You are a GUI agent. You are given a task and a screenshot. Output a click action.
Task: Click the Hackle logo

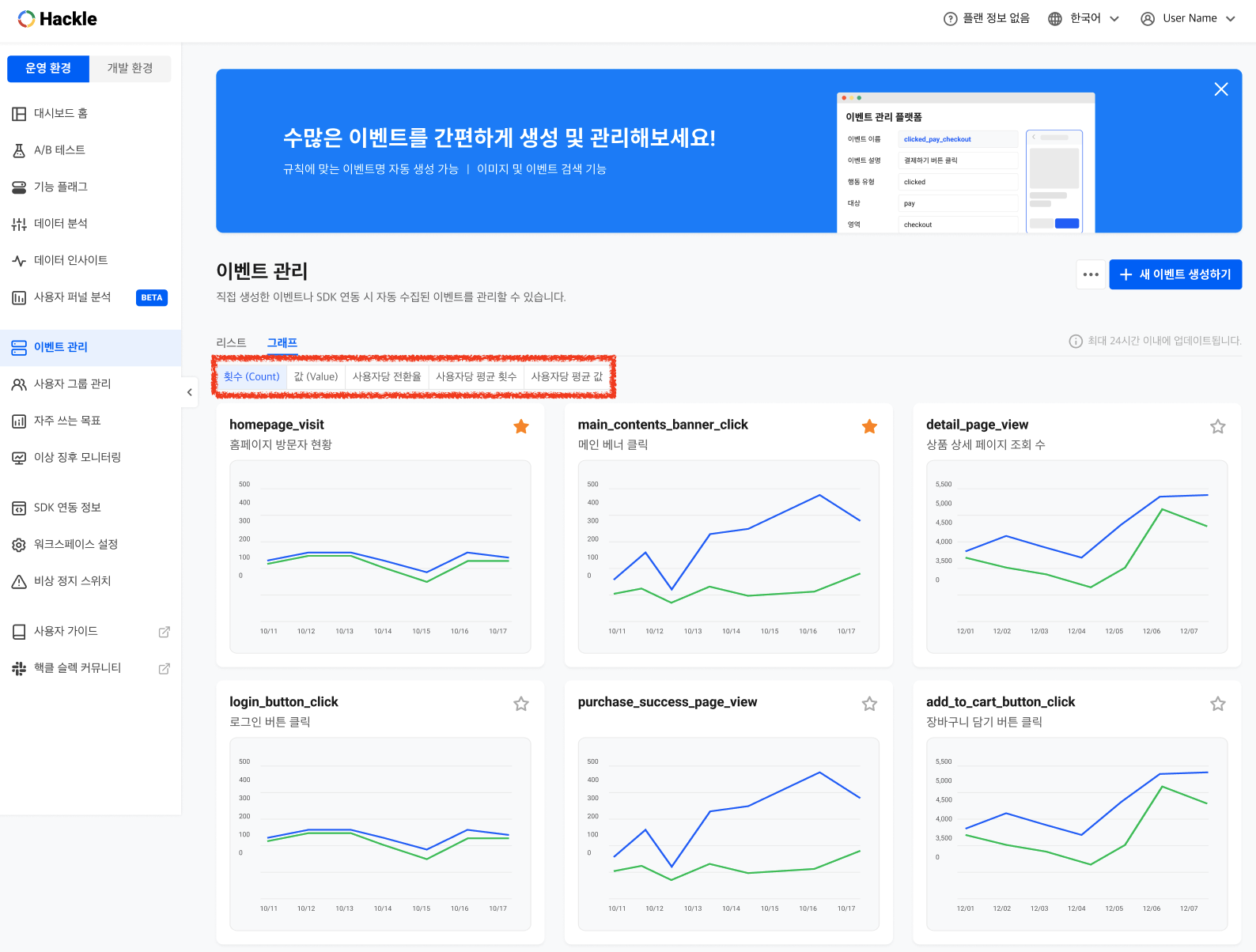57,19
